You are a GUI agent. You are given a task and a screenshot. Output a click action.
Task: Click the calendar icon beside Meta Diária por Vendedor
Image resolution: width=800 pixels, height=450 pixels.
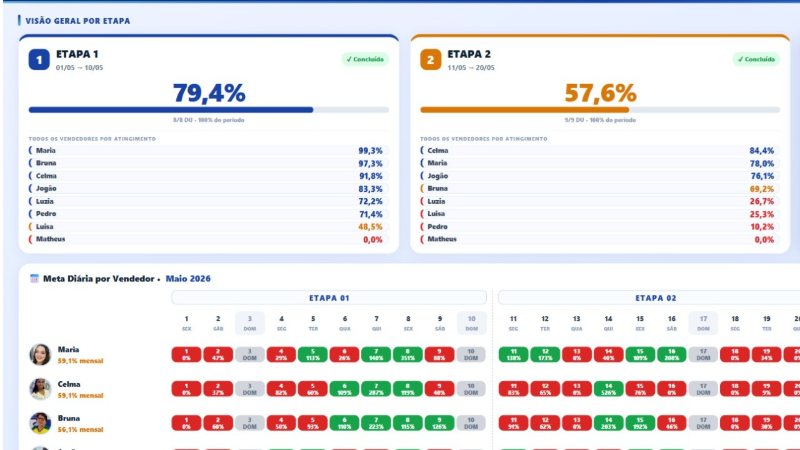(x=34, y=279)
